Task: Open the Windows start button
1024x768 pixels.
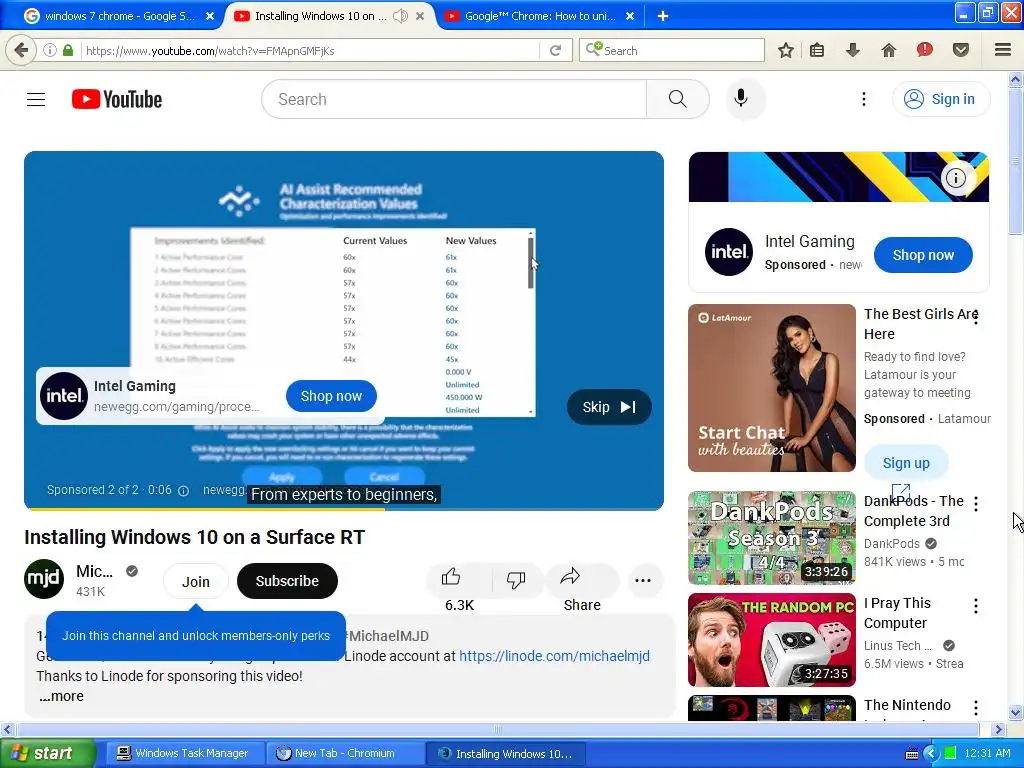Action: pos(46,753)
